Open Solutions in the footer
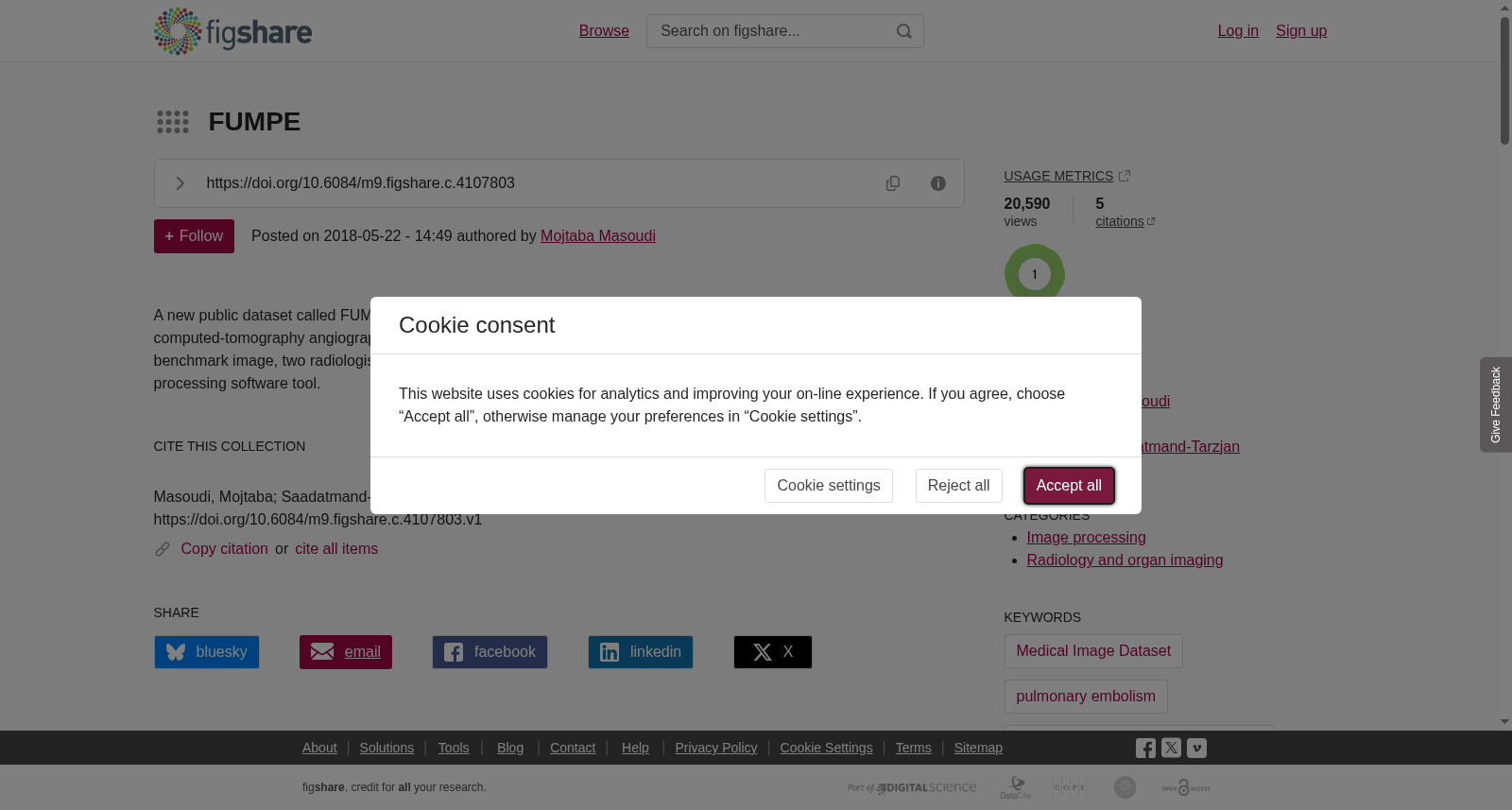Screen dimensions: 1512x810 click(x=387, y=748)
